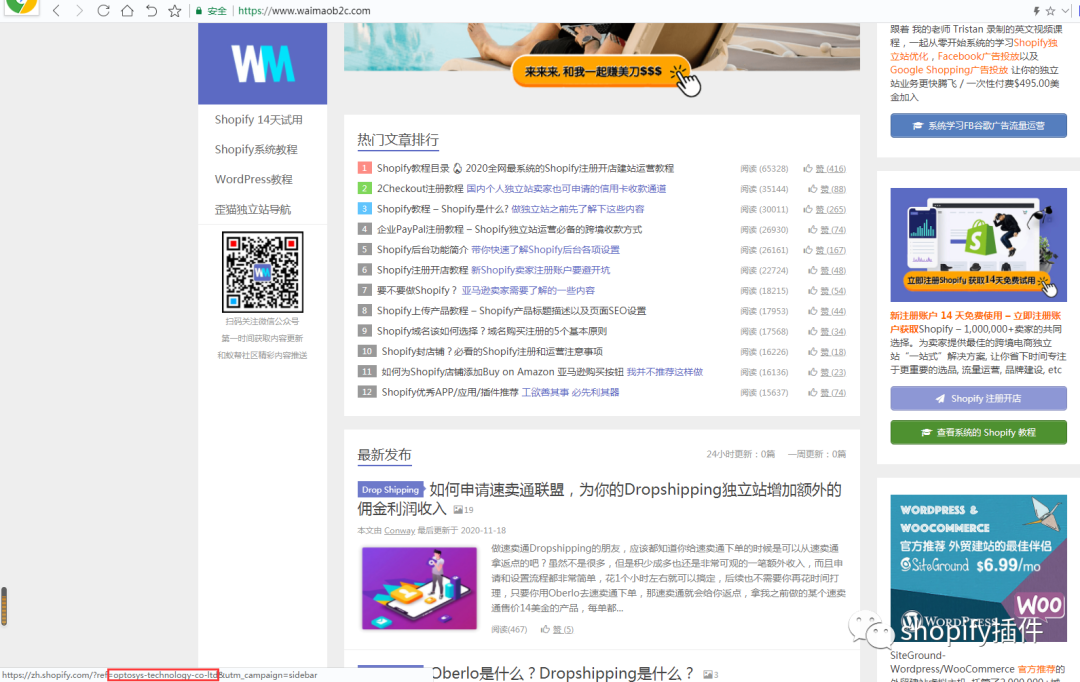Screen dimensions: 1080x682
Task: Open the WM site logo in the sidebar
Action: [262, 62]
